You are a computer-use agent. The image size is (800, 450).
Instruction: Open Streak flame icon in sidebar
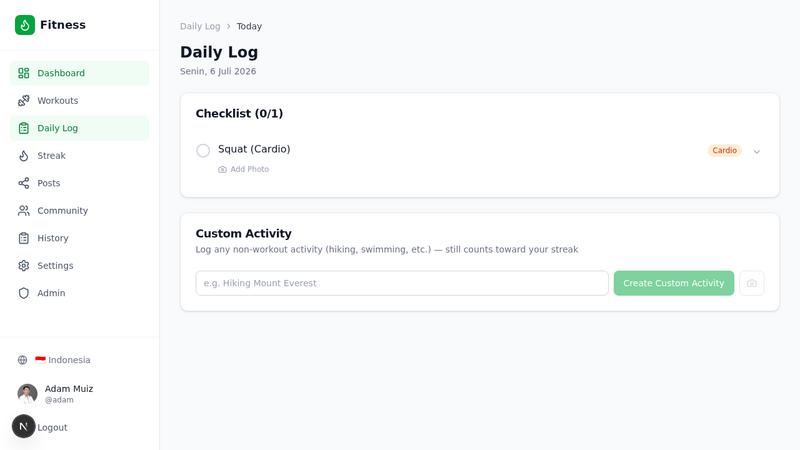23,156
